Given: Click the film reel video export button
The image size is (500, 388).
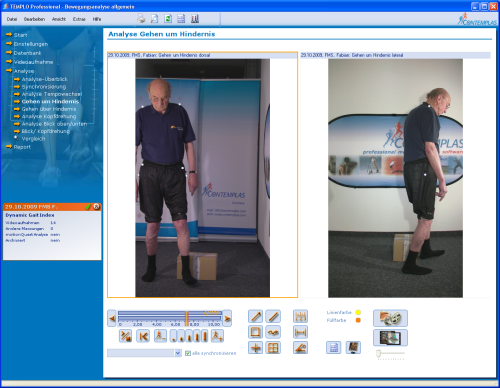Looking at the screenshot, I should 390,318.
